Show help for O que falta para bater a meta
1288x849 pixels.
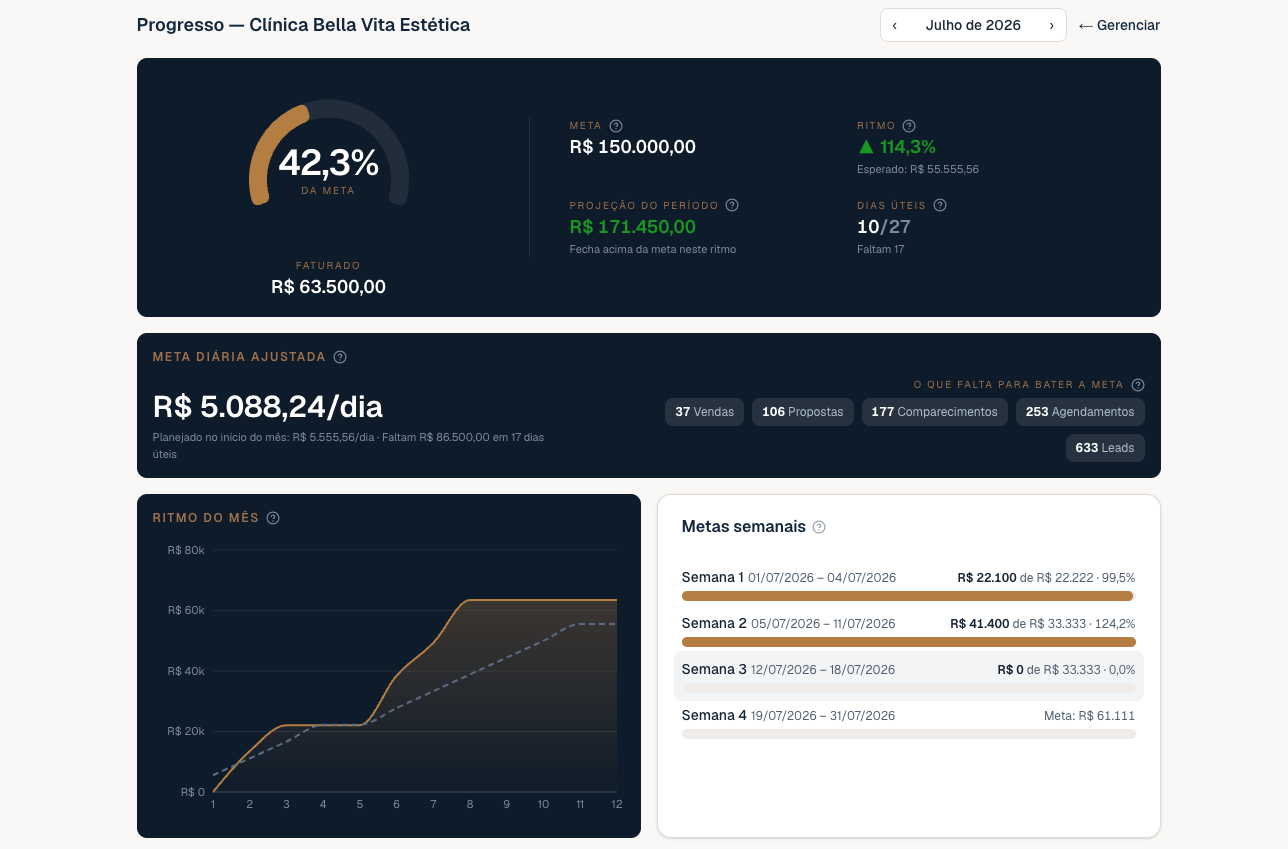[x=1138, y=385]
